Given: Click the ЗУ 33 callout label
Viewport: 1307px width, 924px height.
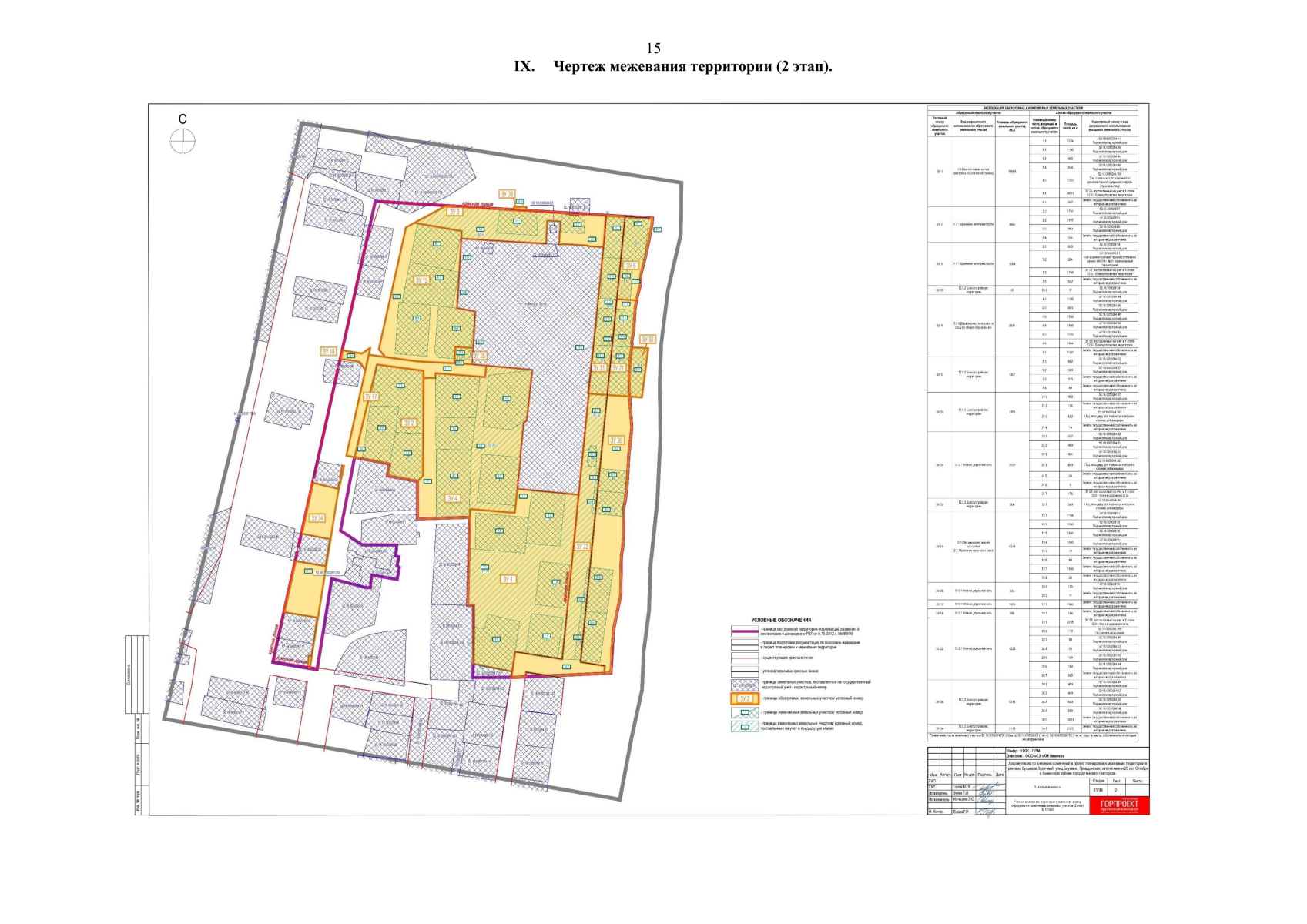Looking at the screenshot, I should click(x=507, y=194).
